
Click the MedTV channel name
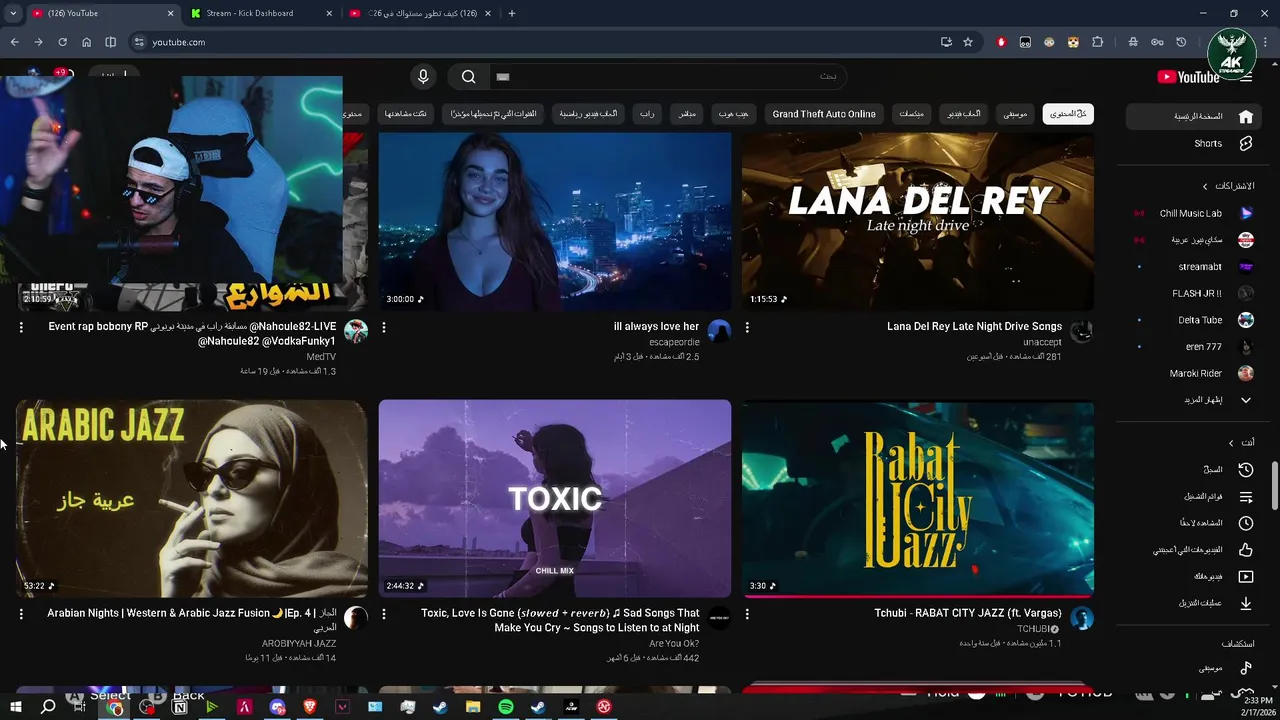pos(321,356)
